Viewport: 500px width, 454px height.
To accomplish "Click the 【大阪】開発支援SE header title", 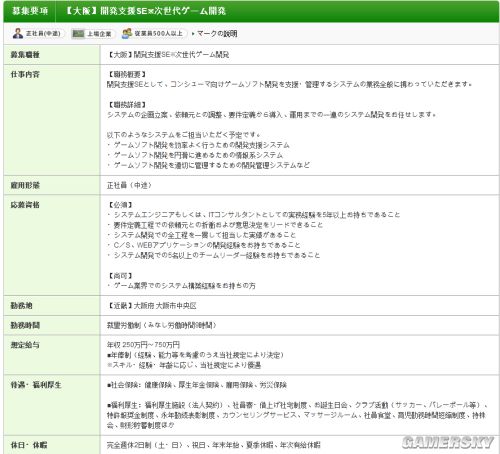I will point(145,11).
